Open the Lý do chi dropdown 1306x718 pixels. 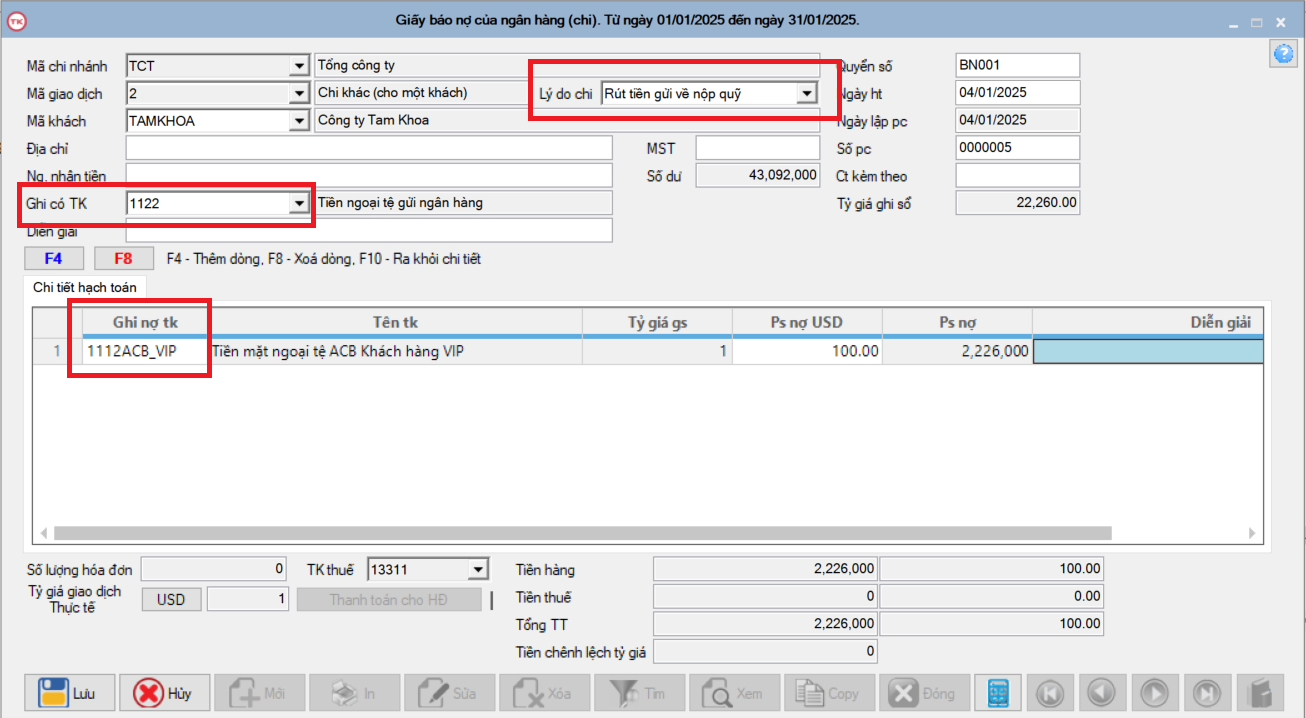click(806, 94)
